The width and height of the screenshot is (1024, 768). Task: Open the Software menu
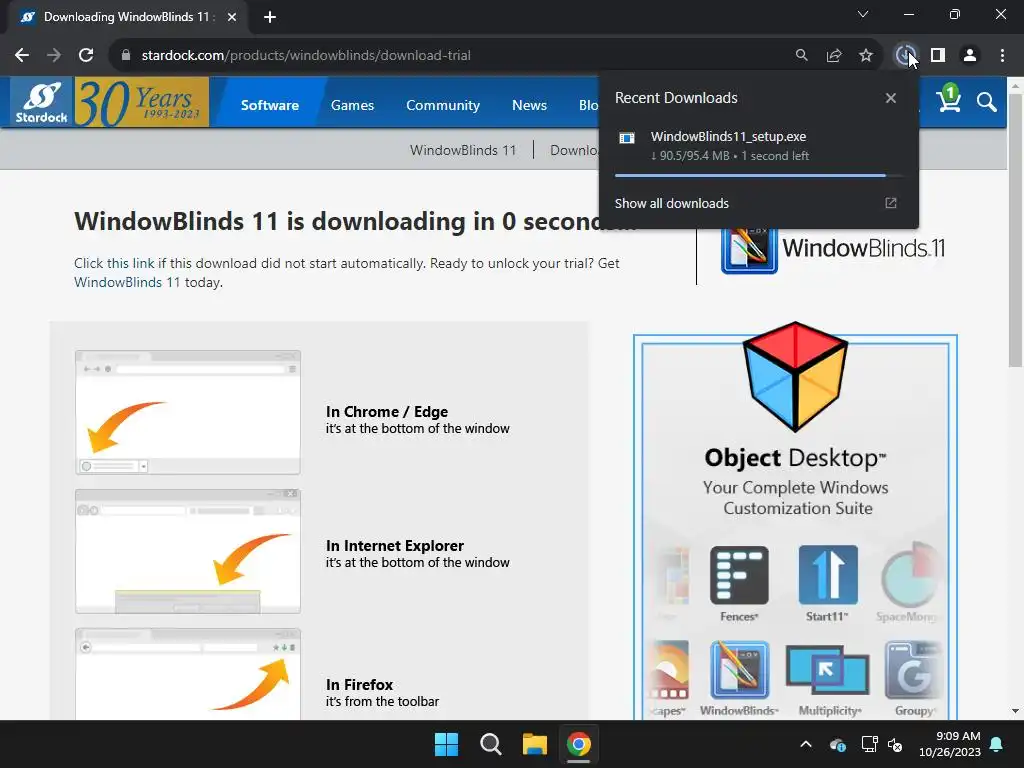coord(270,105)
